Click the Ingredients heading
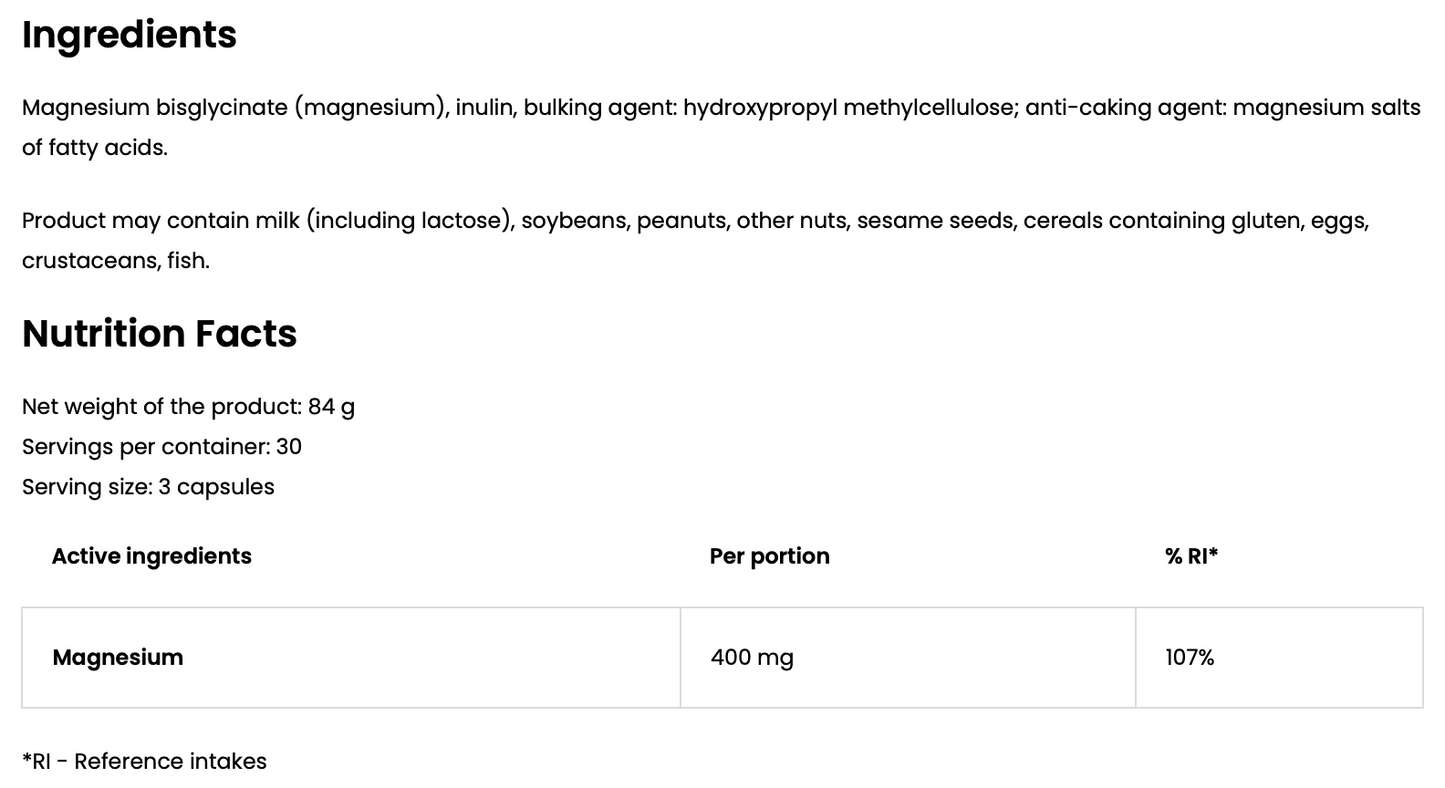The width and height of the screenshot is (1445, 788). tap(129, 35)
